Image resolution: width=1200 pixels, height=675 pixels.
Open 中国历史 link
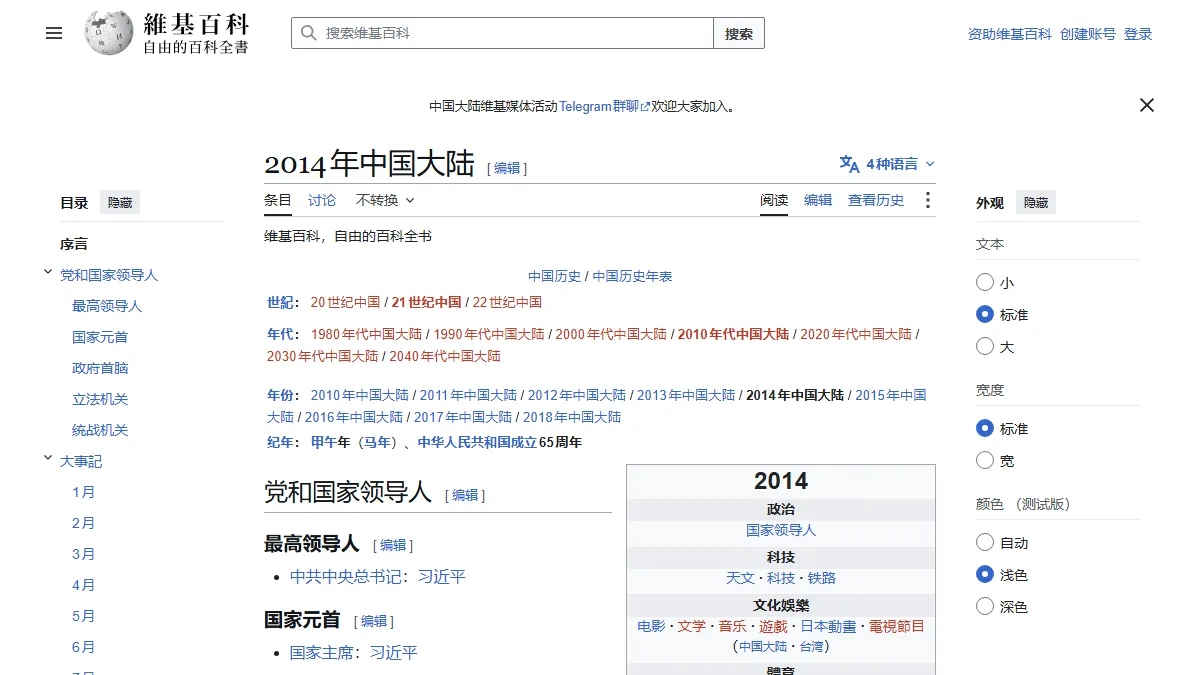555,276
